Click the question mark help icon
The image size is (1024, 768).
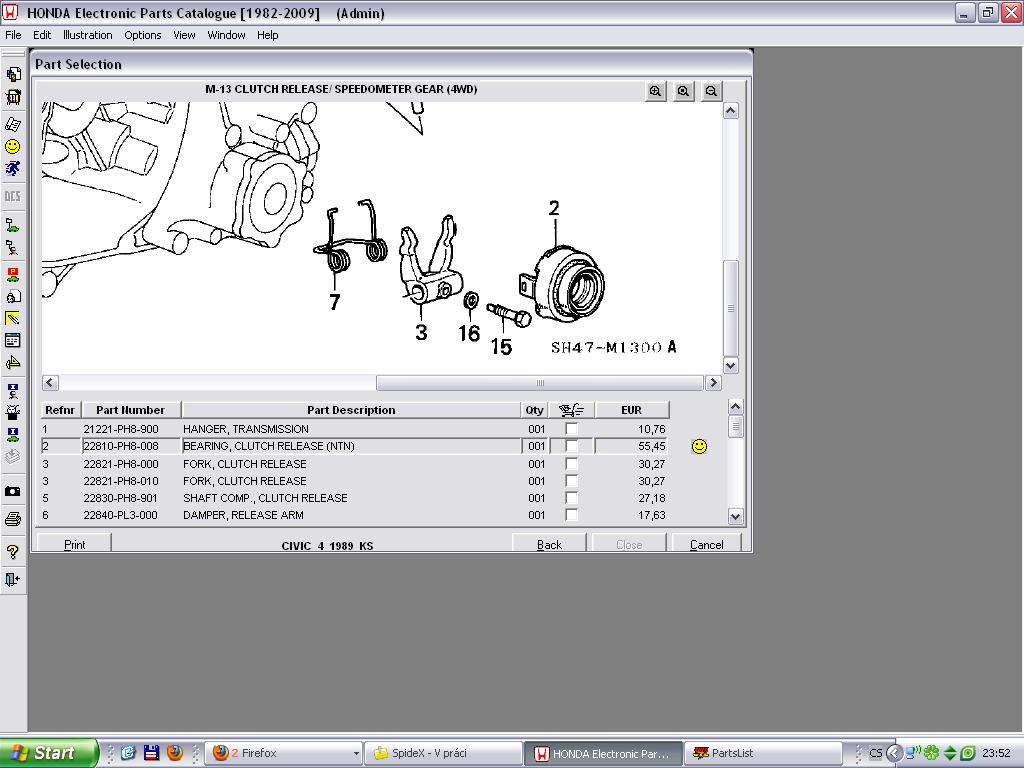tap(13, 552)
